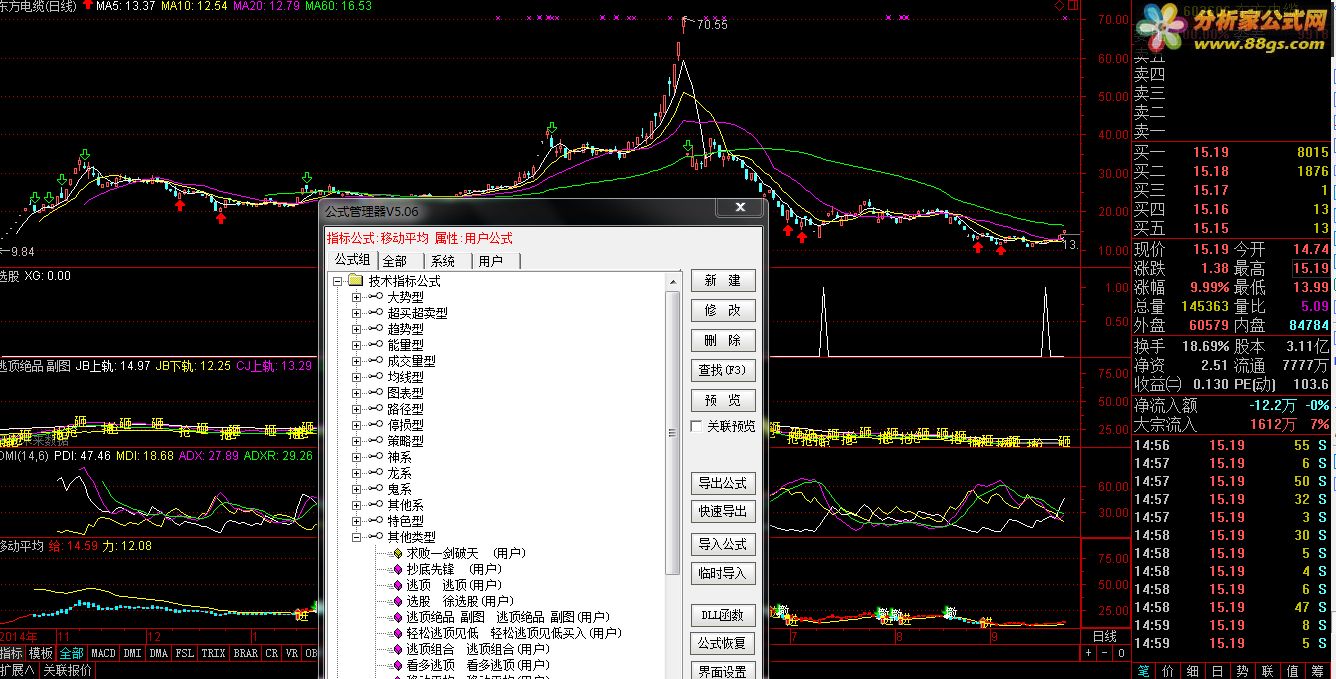Expand the 能量型 formula group

pos(356,345)
